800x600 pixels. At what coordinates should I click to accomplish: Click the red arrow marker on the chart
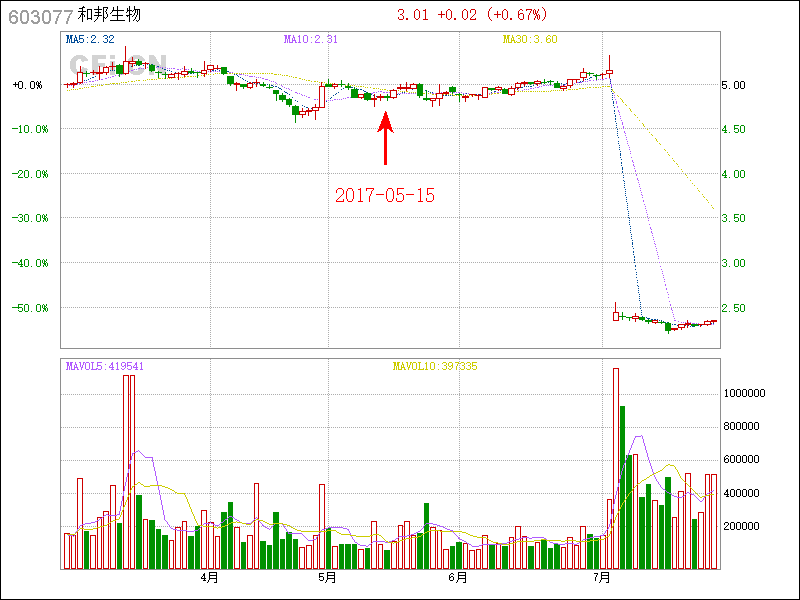385,138
